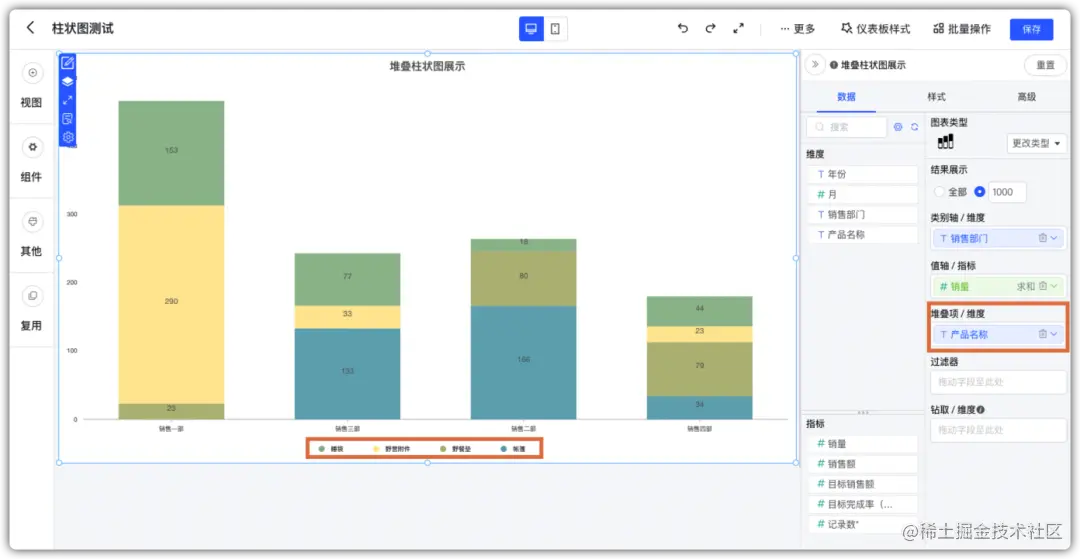Expand options for 销售部门 in 类别轴
This screenshot has height=559, width=1080.
tap(1054, 238)
